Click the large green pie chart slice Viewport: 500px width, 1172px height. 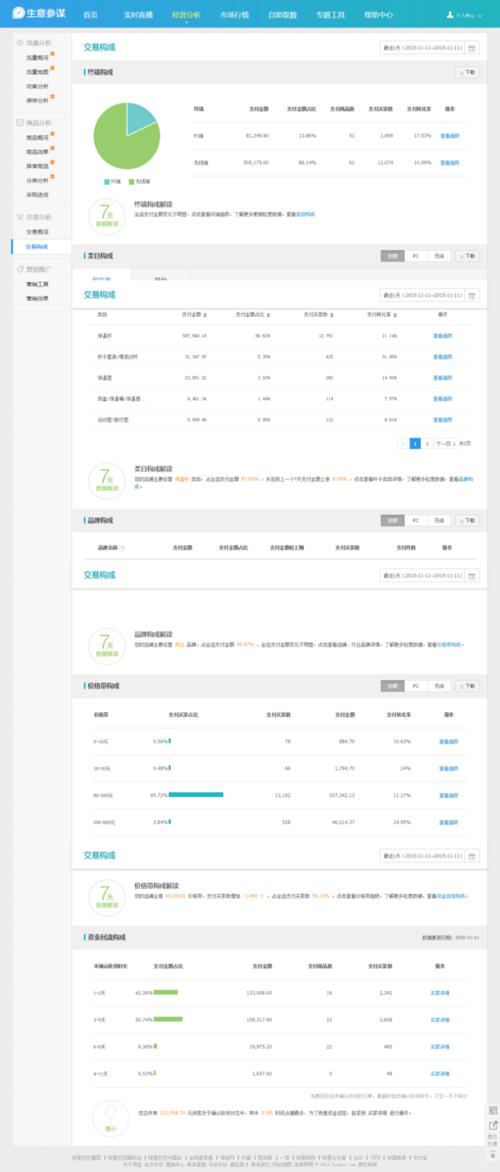click(x=118, y=146)
